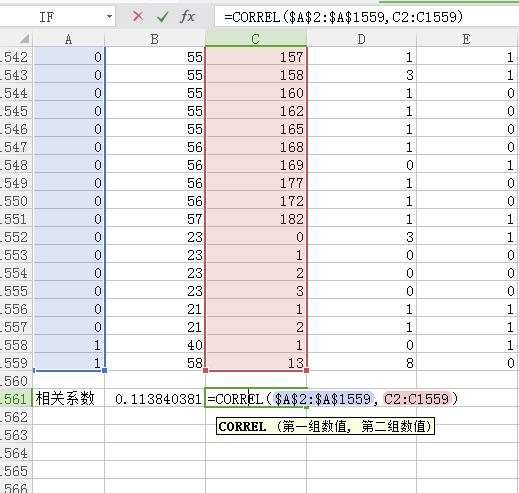Confirm formula with green checkmark
This screenshot has width=519, height=493.
click(163, 16)
